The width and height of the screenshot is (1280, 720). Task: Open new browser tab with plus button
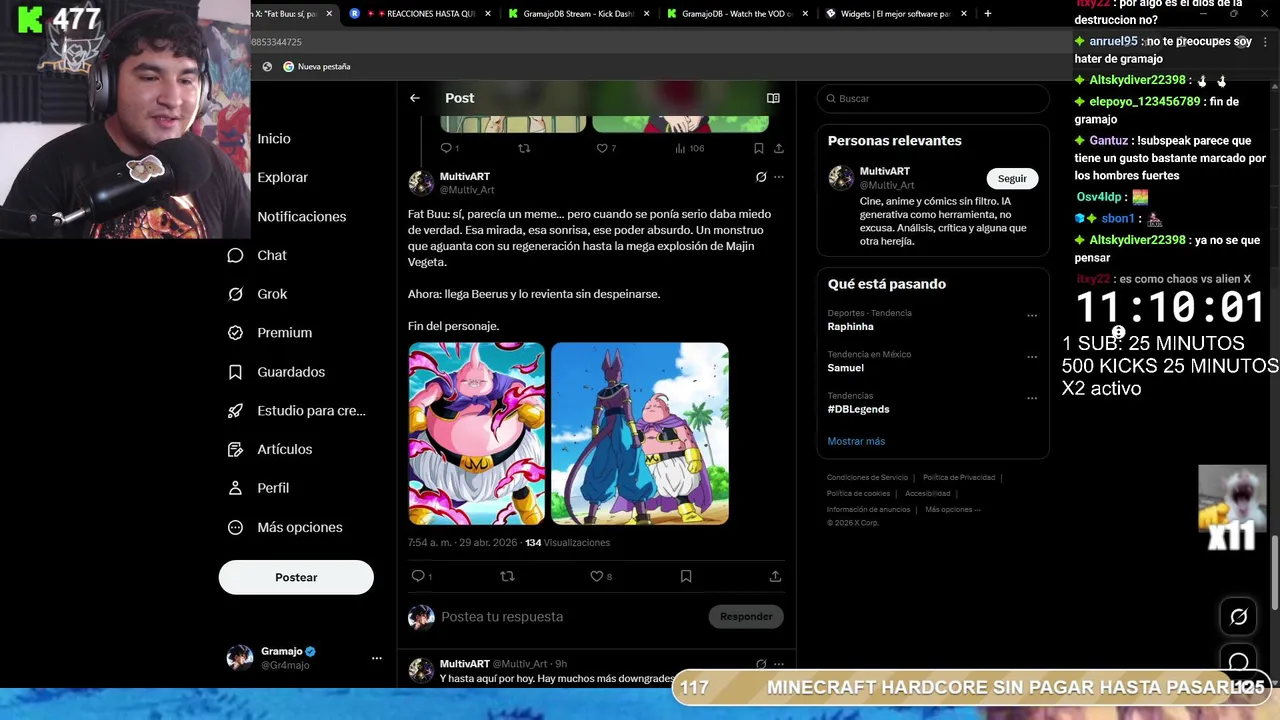click(988, 14)
